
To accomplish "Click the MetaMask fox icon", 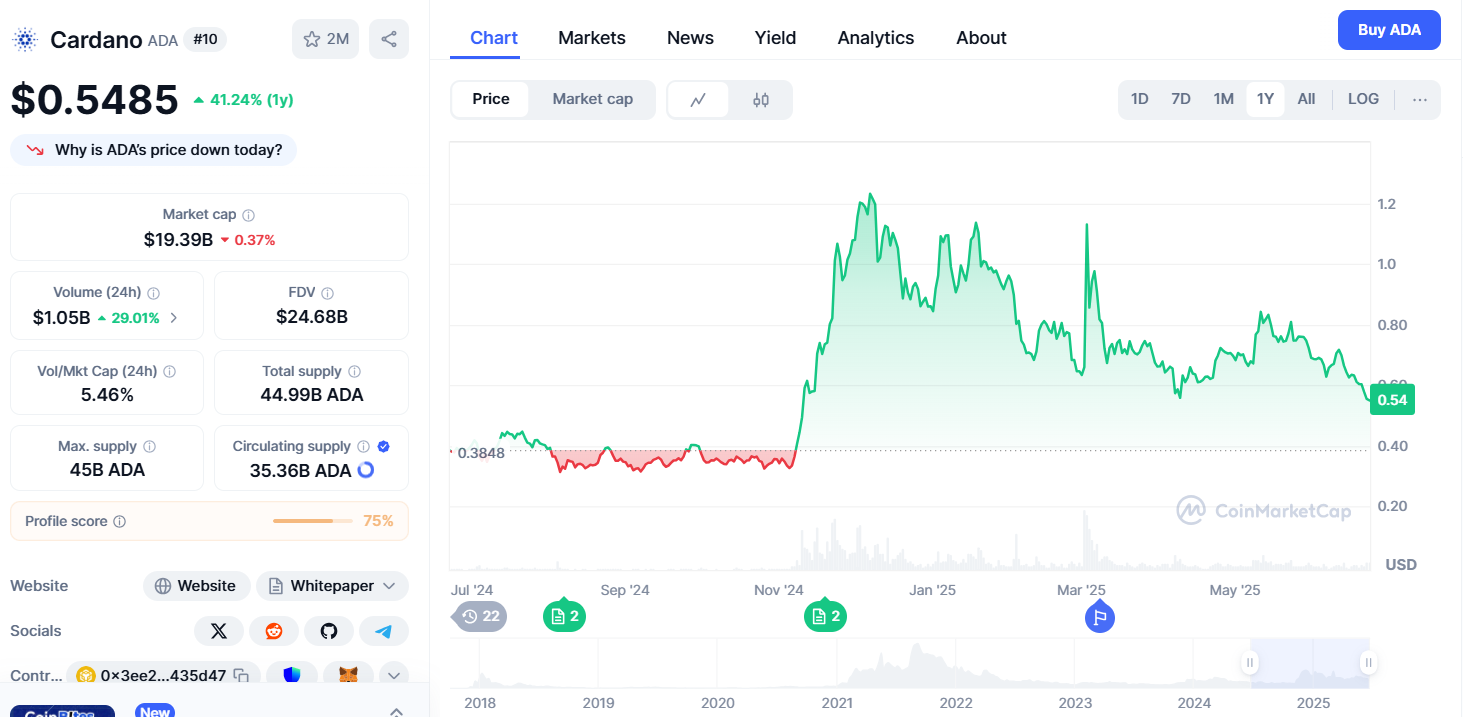I will click(x=348, y=676).
